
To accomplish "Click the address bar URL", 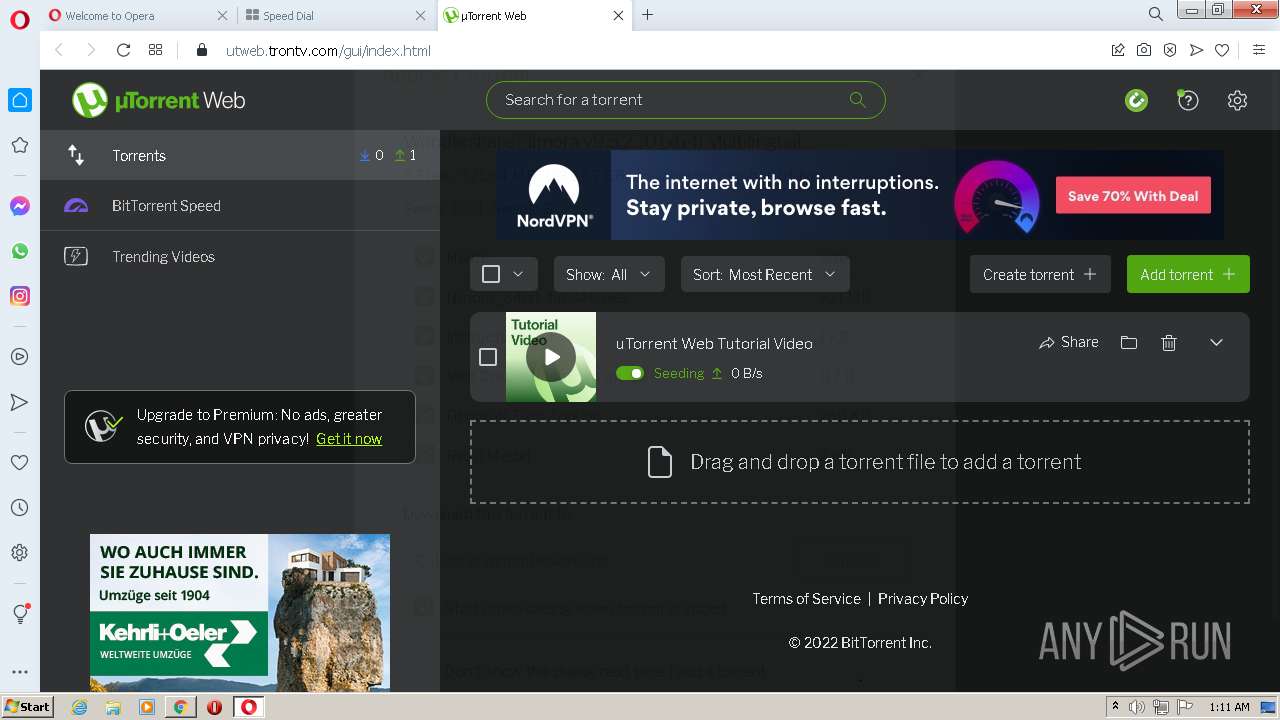I will pos(328,50).
